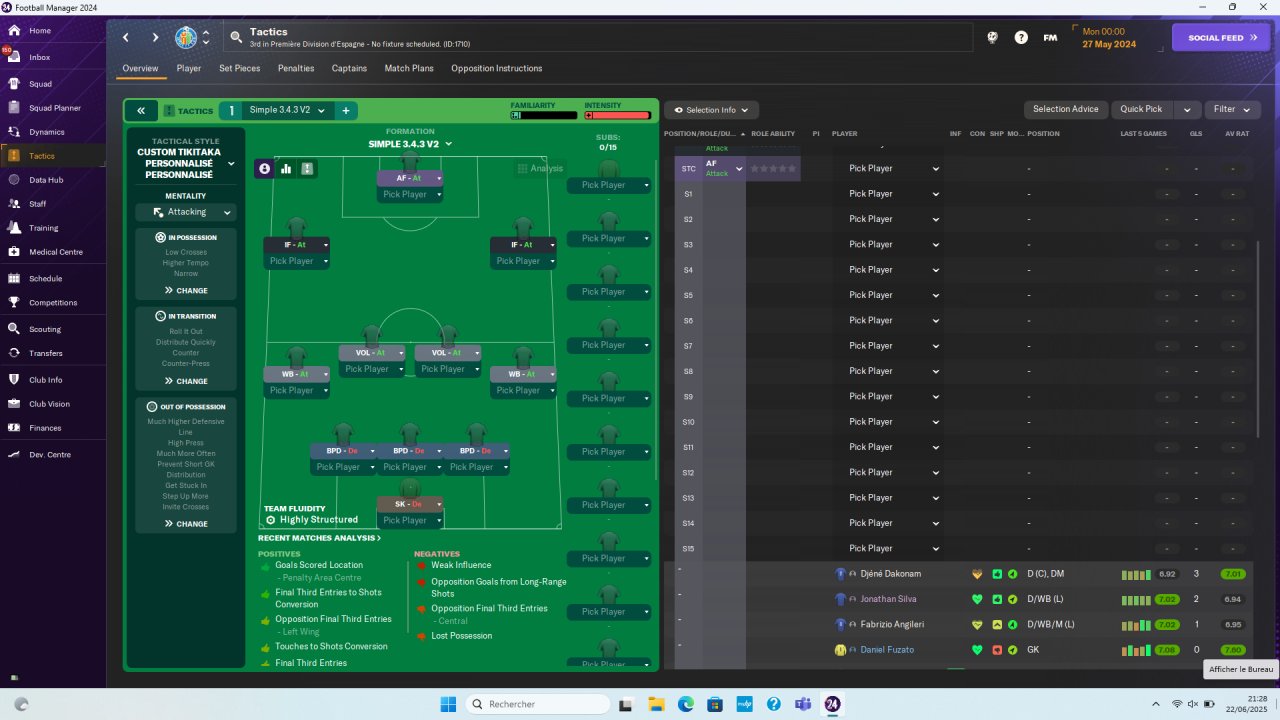Navigate forward with the right arrow

(x=155, y=37)
